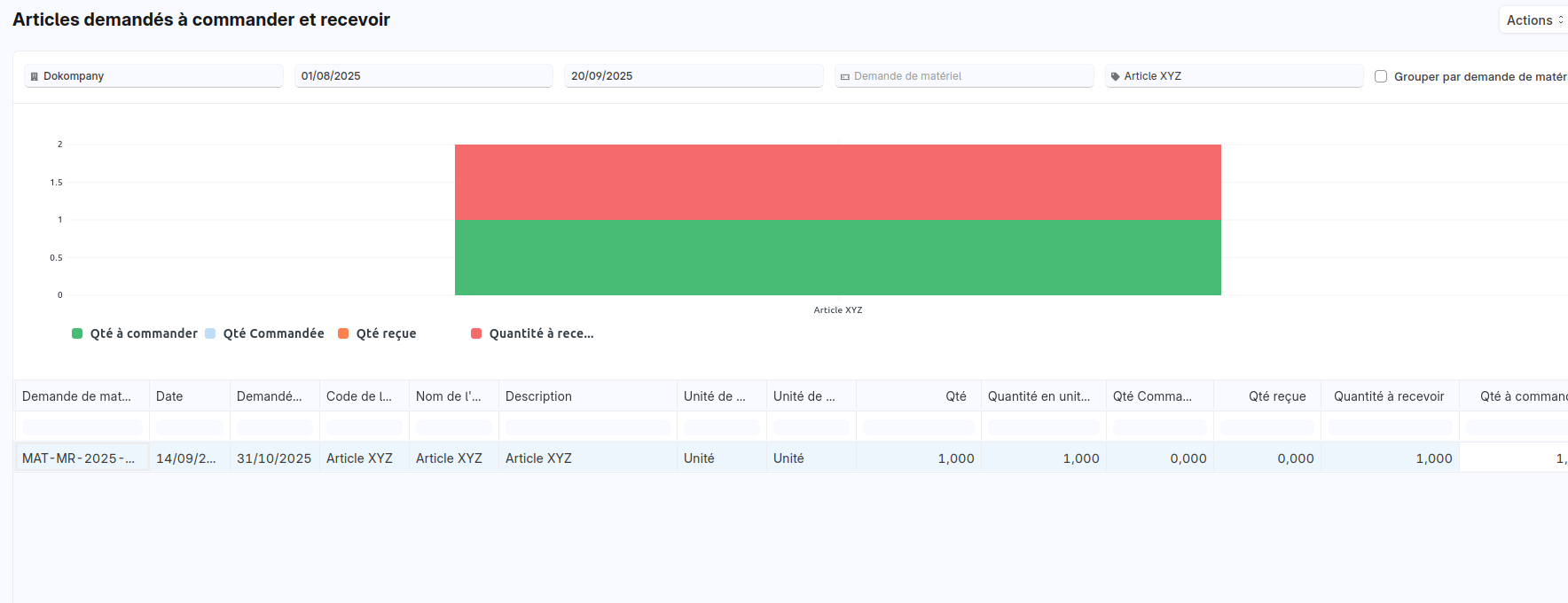Enable Grouper par demande de matériel checkbox
Image resolution: width=1568 pixels, height=603 pixels.
coord(1381,76)
